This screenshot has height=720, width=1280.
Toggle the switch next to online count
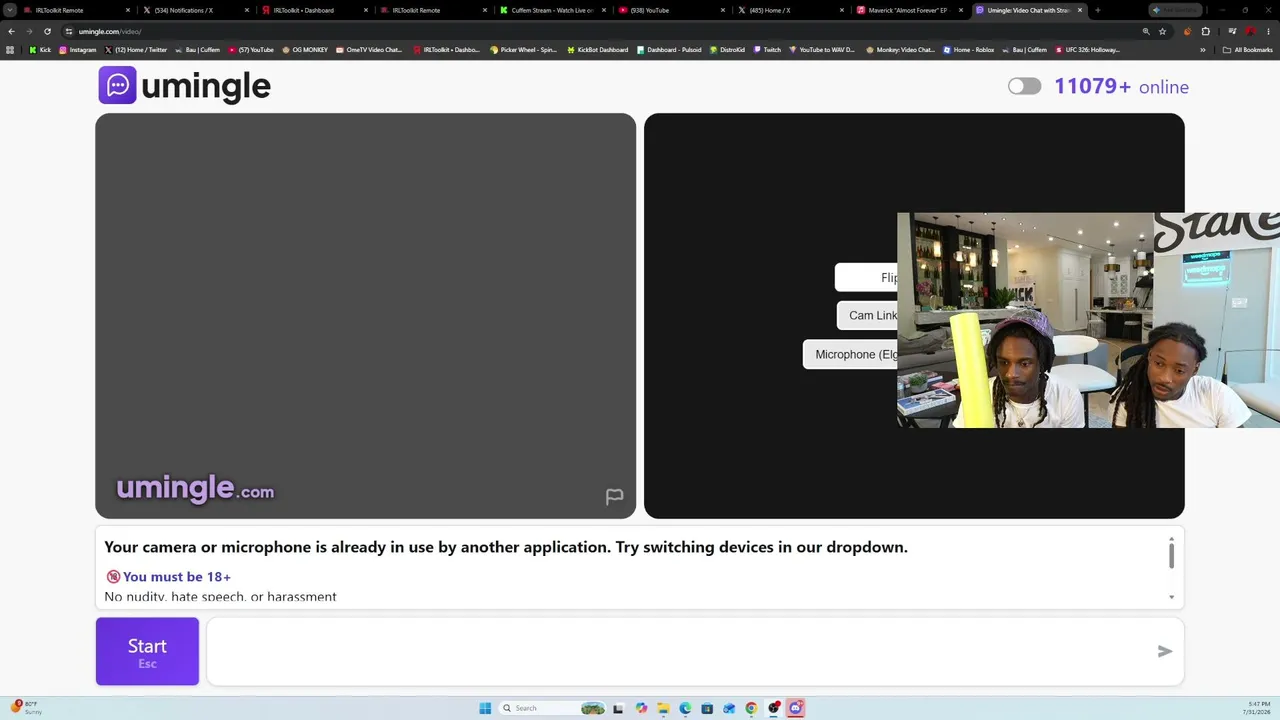(1024, 86)
